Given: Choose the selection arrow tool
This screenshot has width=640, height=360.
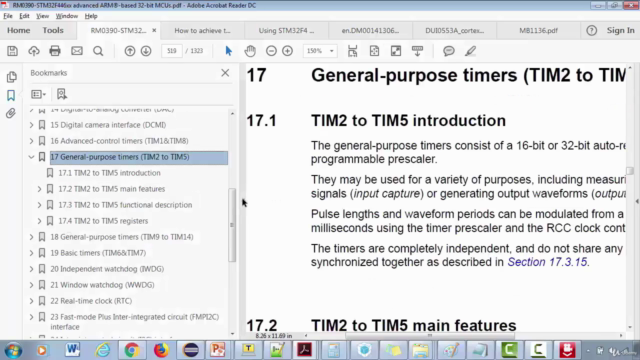Looking at the screenshot, I should point(229,51).
